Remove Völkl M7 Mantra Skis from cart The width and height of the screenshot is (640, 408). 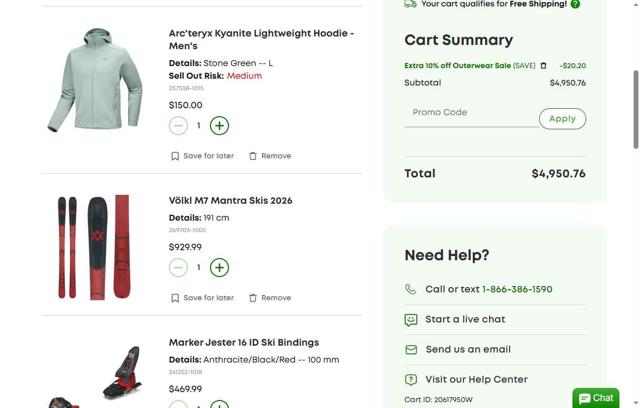click(x=270, y=298)
